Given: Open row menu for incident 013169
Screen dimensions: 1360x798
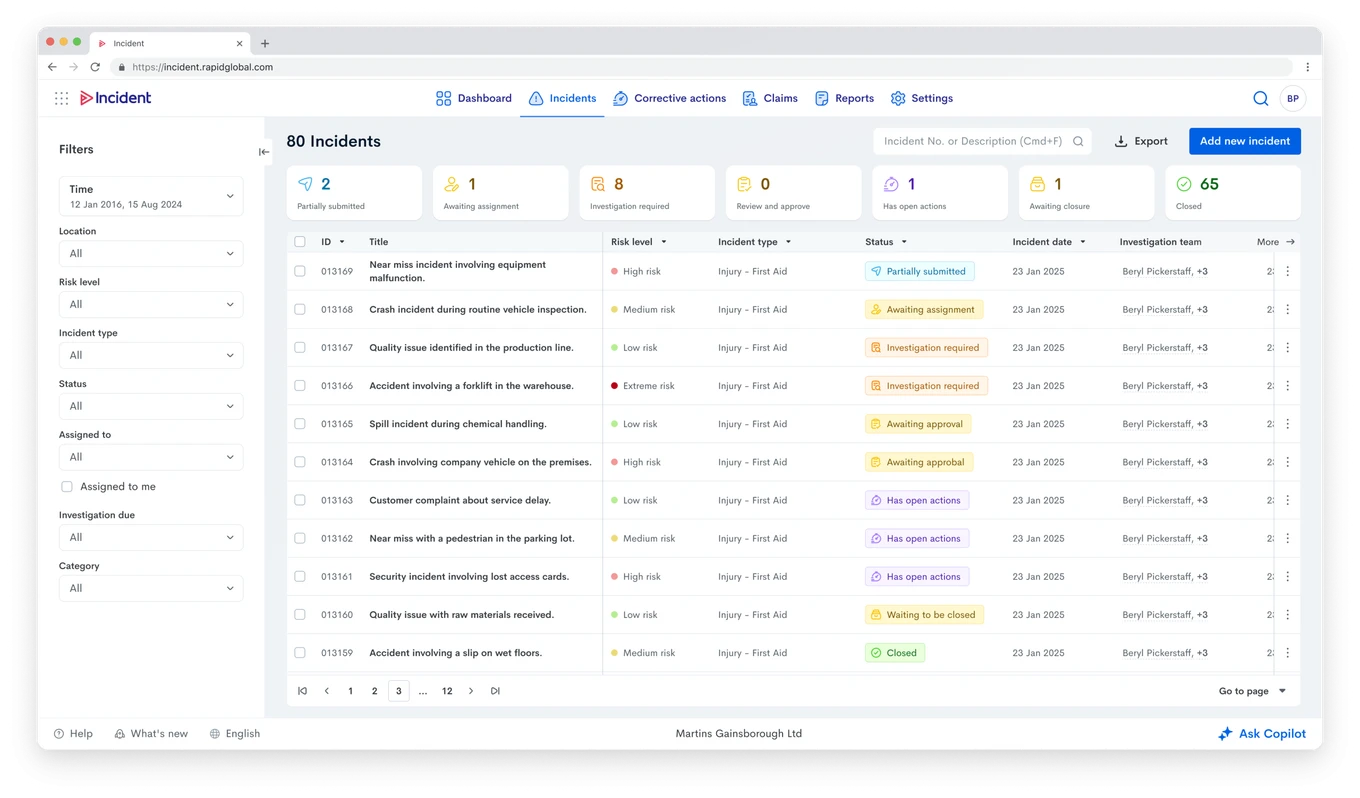Looking at the screenshot, I should [1287, 271].
